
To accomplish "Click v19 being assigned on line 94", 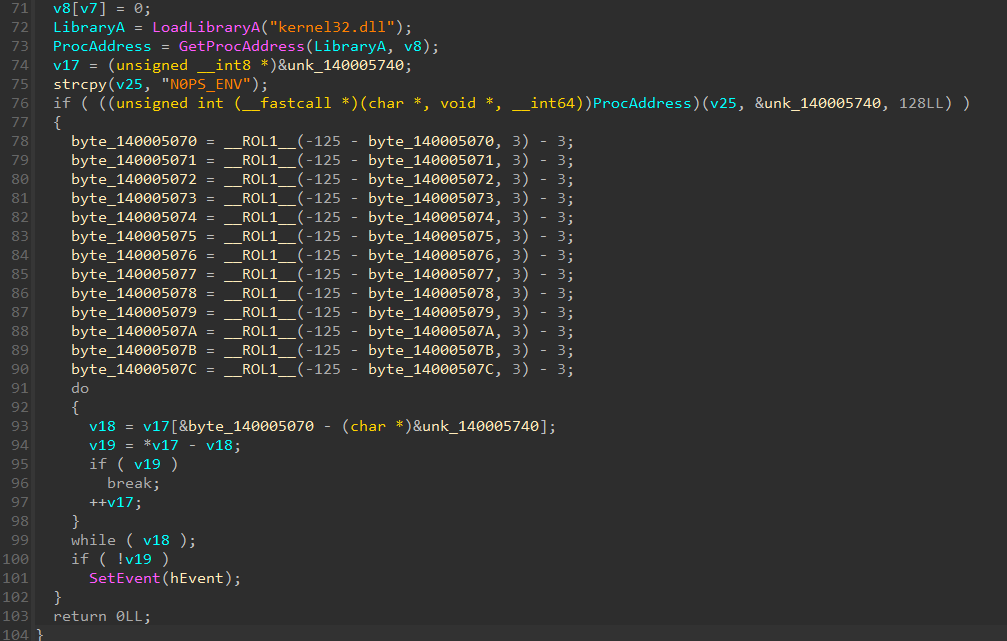I will pos(102,445).
